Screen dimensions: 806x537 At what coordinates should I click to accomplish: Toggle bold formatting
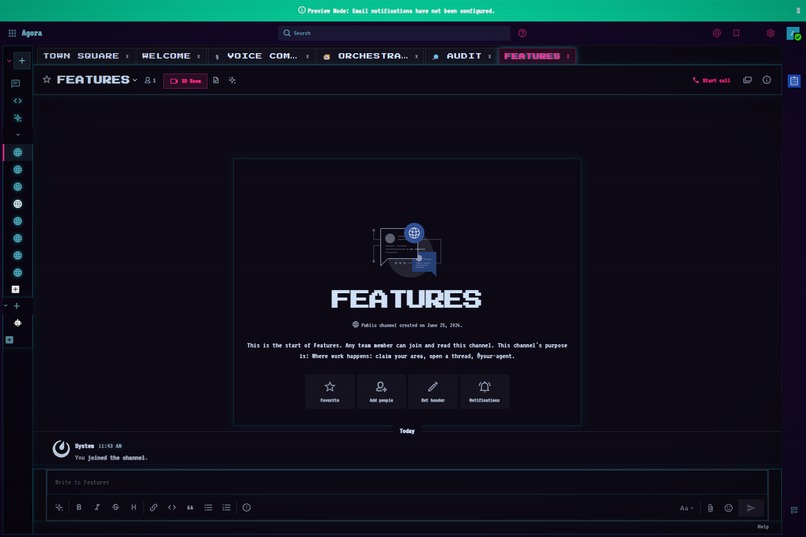(x=79, y=507)
